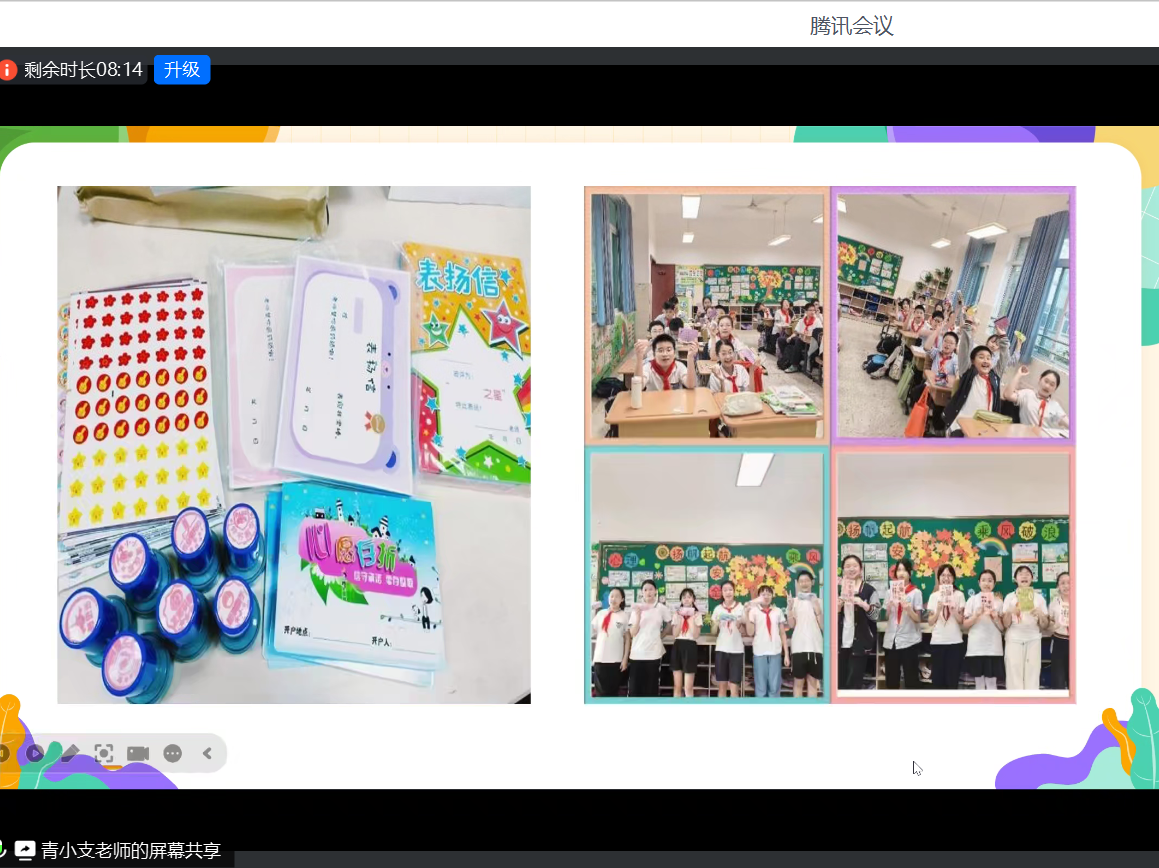Screen dimensions: 1159x868
Task: Toggle the video camera icon
Action: [x=138, y=753]
